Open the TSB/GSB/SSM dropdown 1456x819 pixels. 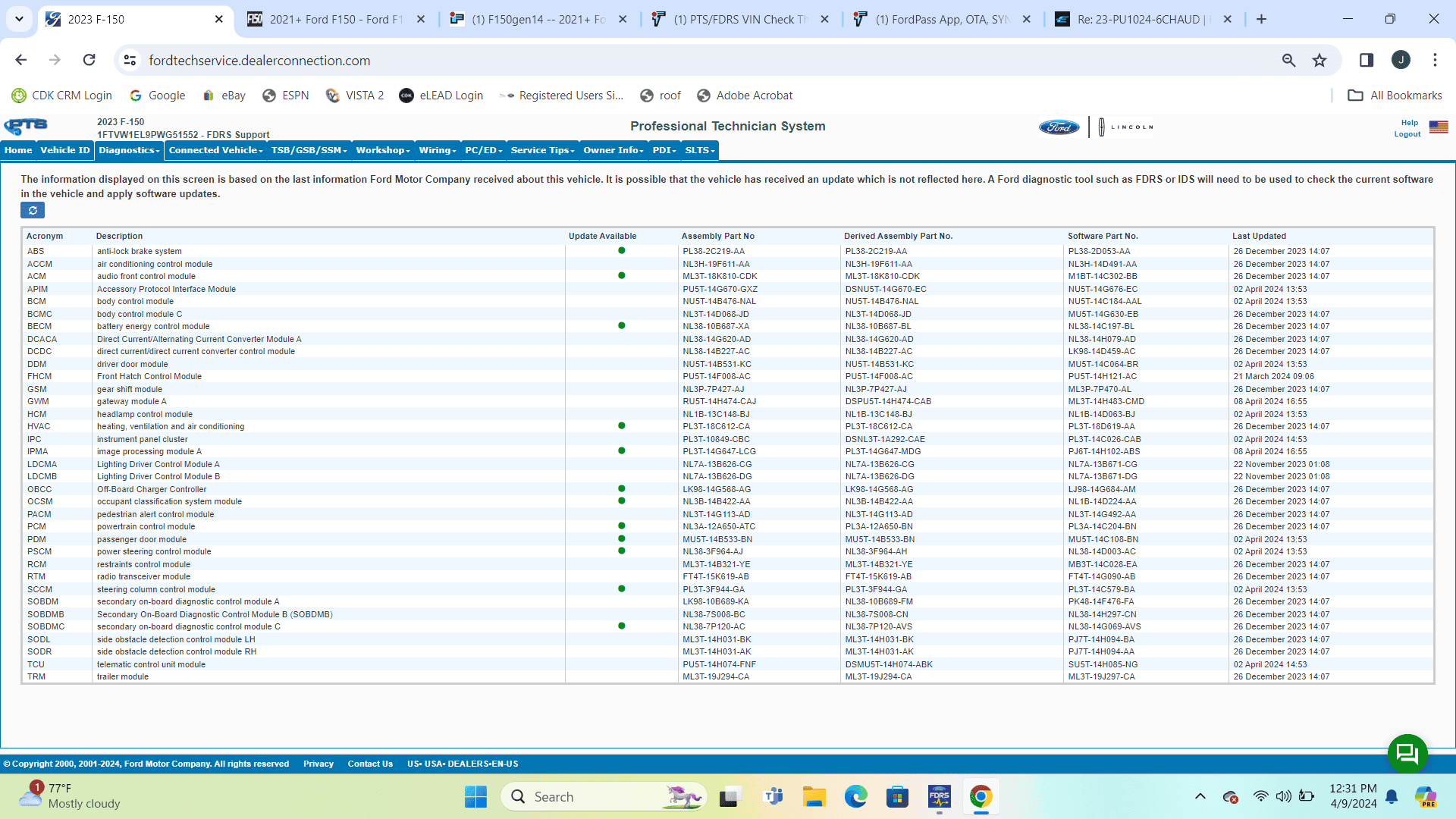click(309, 150)
